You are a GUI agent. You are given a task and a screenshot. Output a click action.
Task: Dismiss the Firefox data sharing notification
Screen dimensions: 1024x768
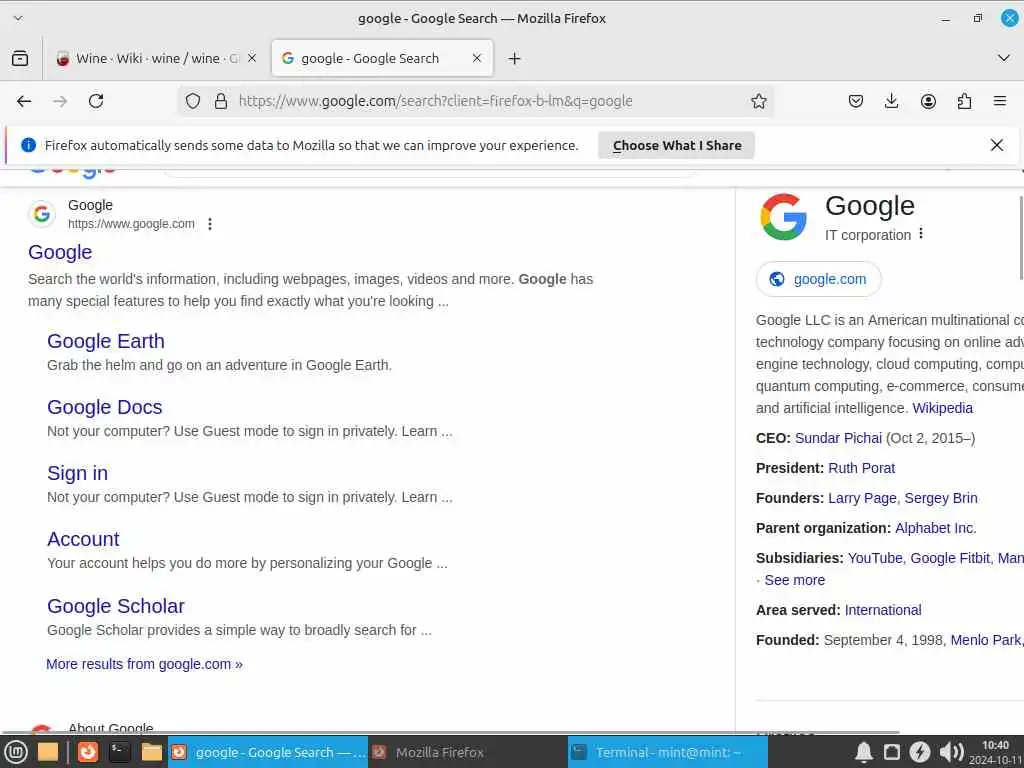tap(997, 145)
